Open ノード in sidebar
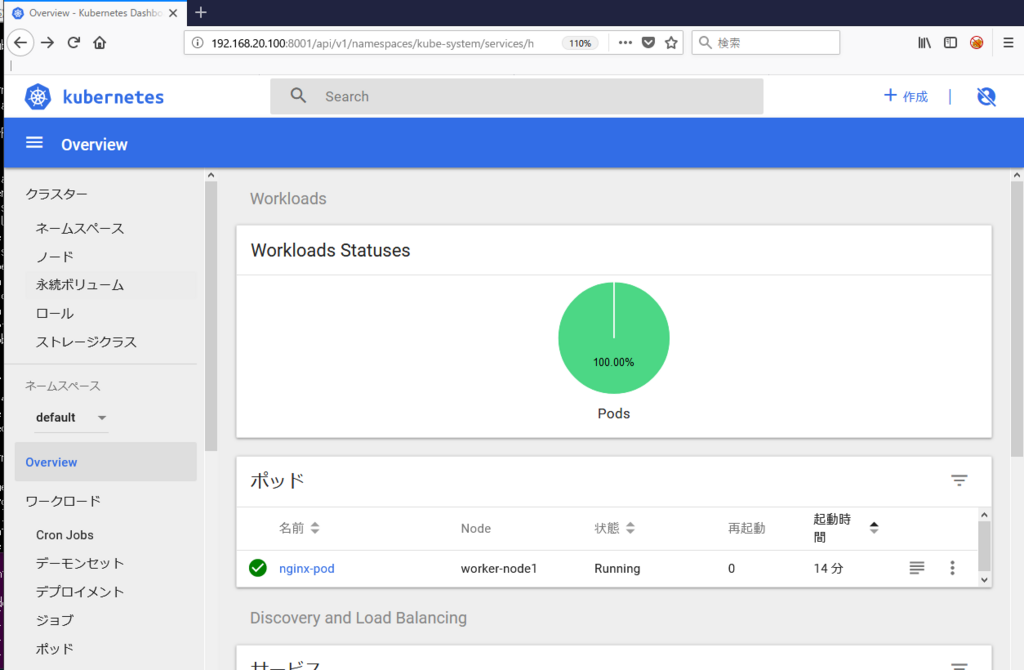1024x670 pixels. point(54,257)
